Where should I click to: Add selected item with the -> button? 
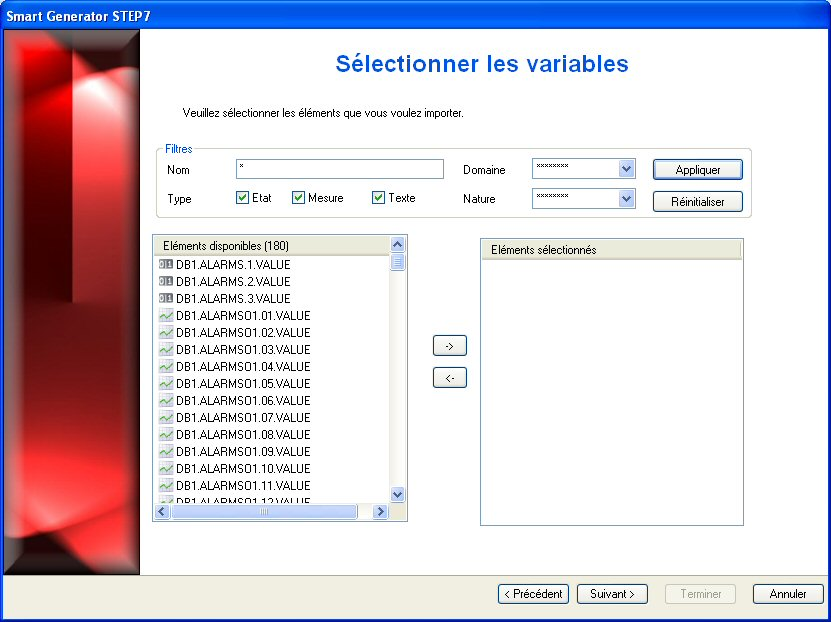(x=449, y=346)
